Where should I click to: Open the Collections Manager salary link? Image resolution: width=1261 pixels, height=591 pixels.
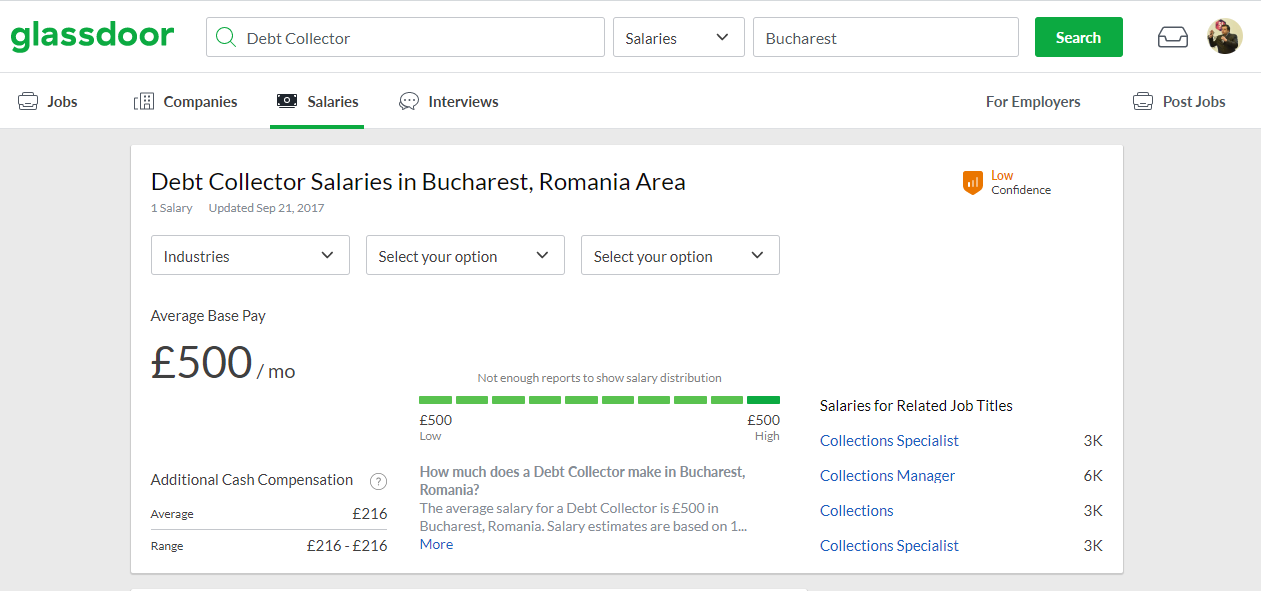click(x=887, y=476)
